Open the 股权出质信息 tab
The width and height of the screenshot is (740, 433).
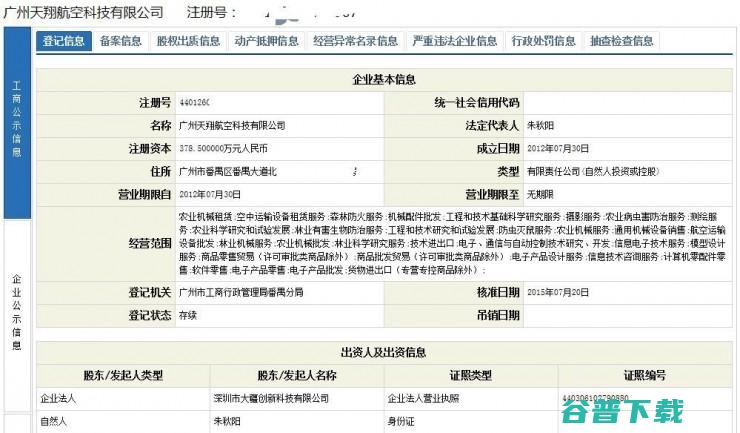pos(188,41)
